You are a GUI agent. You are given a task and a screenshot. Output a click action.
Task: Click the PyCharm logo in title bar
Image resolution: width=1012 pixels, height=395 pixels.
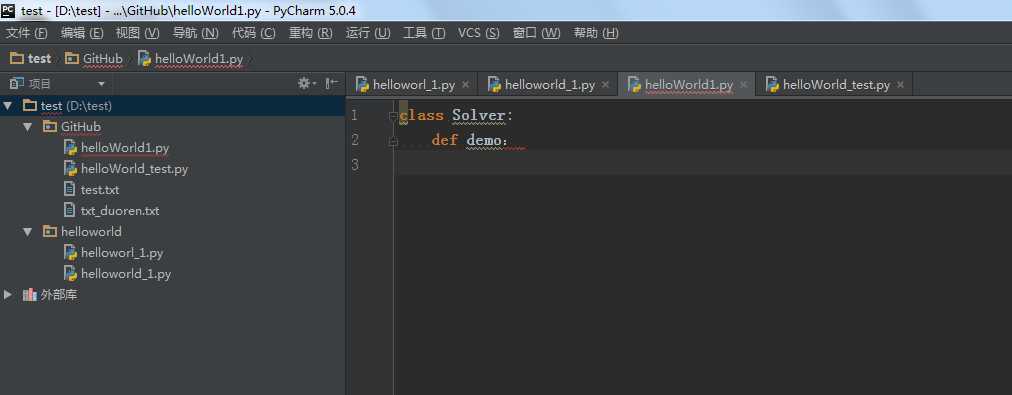coord(8,10)
